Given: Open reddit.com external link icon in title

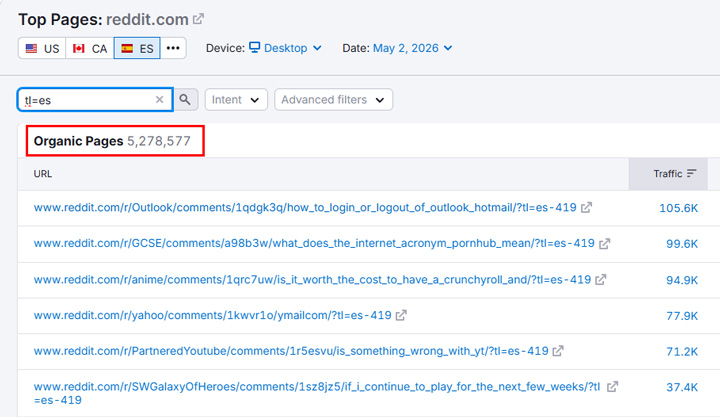Looking at the screenshot, I should pyautogui.click(x=198, y=19).
